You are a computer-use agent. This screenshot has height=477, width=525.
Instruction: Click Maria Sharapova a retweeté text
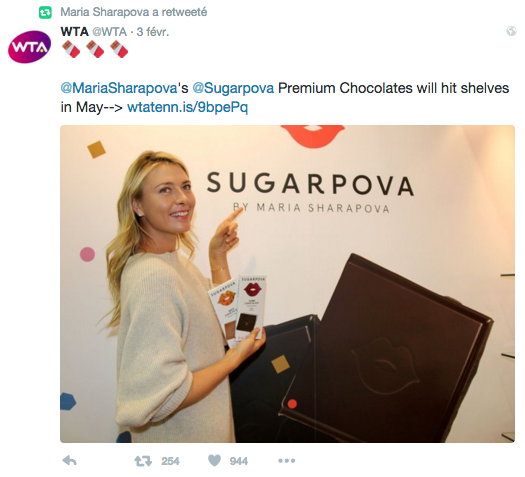(x=134, y=12)
